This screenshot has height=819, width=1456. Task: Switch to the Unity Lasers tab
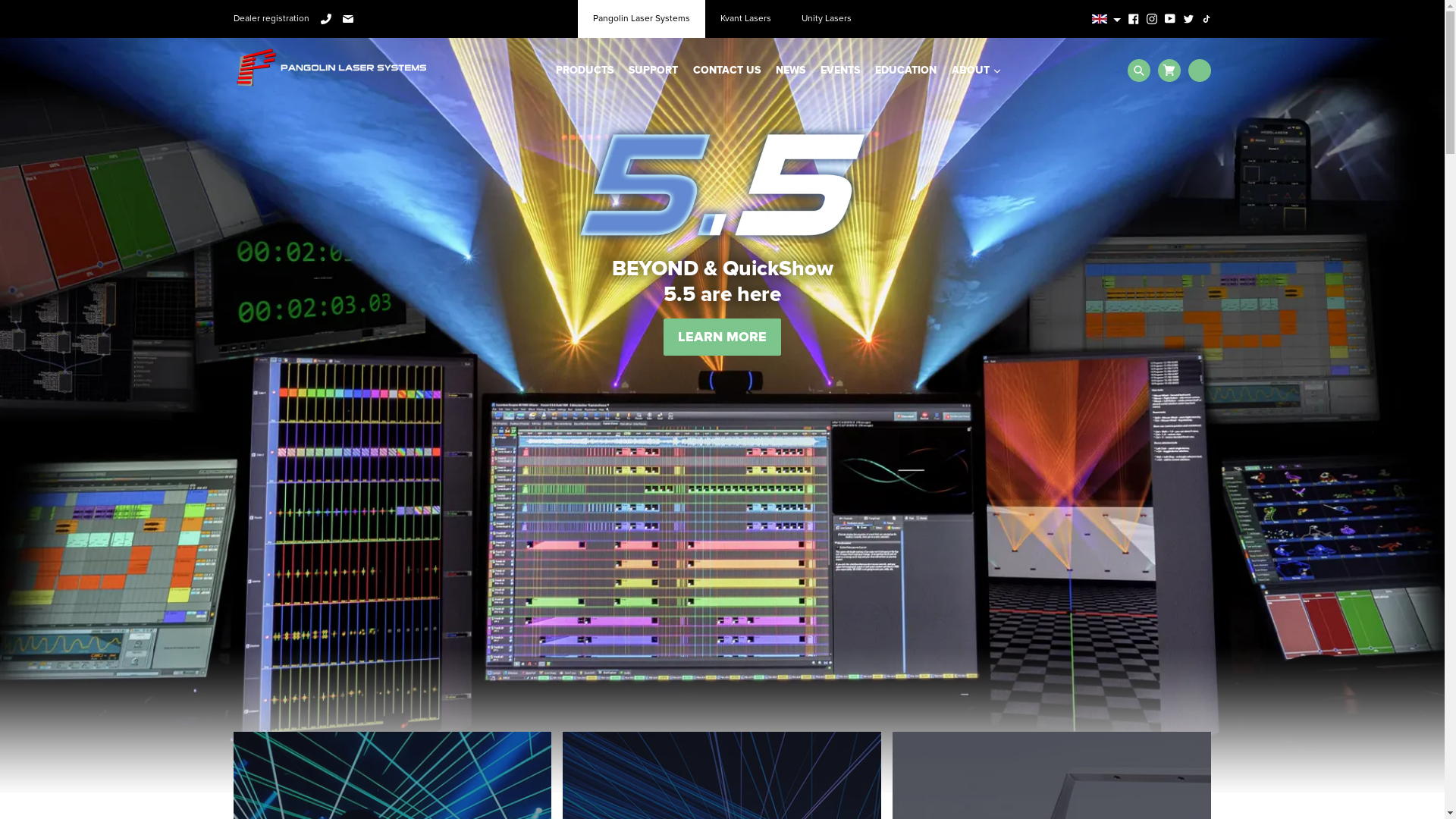826,19
